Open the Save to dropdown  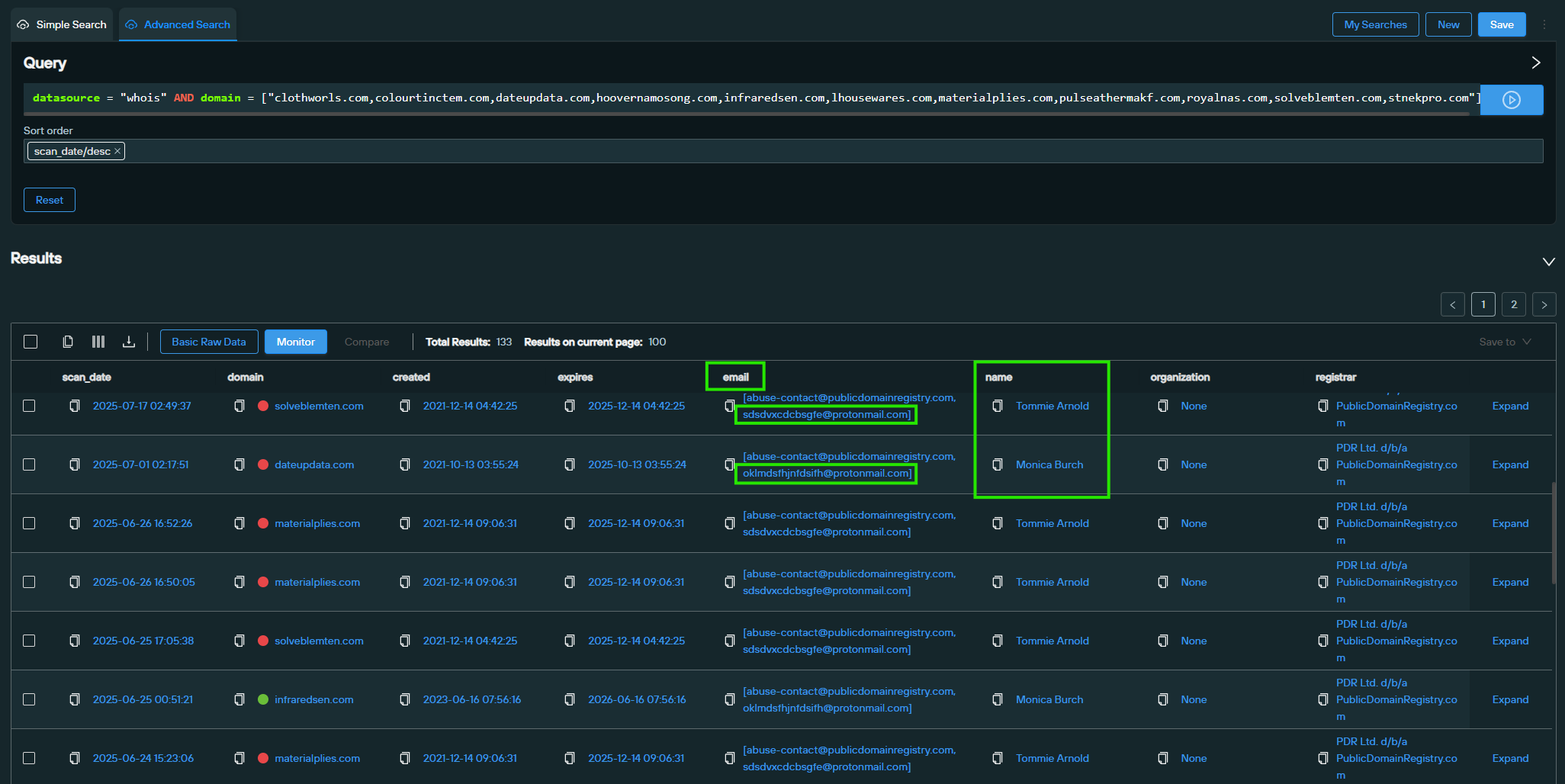(1504, 342)
